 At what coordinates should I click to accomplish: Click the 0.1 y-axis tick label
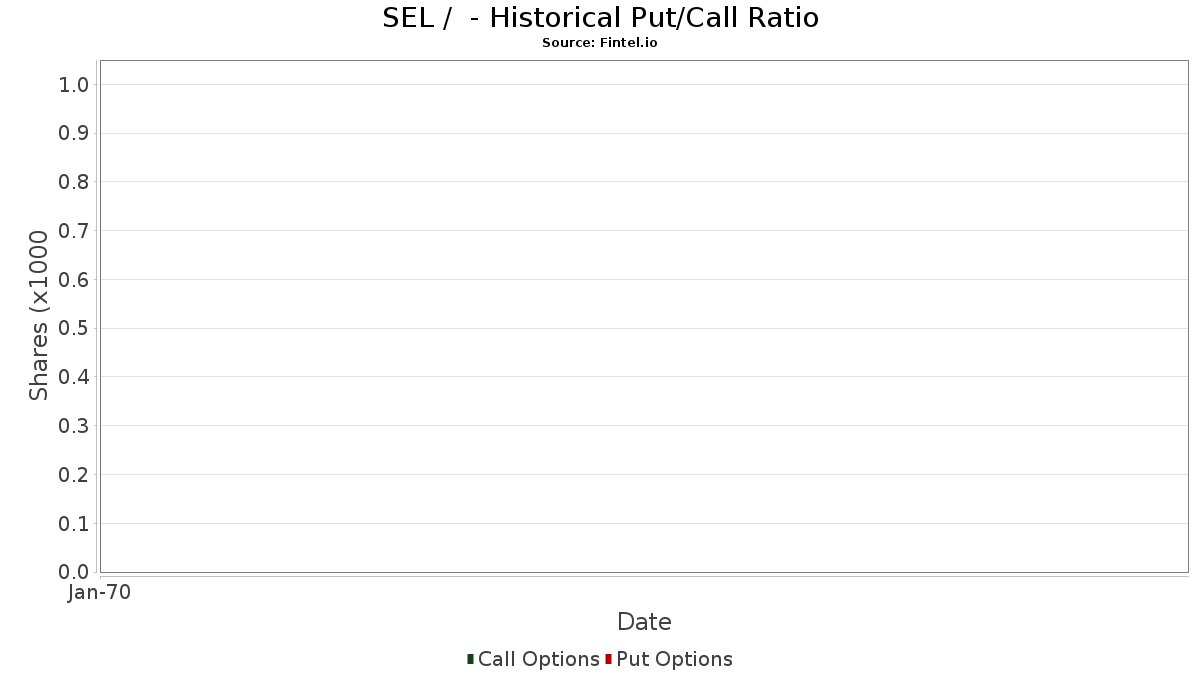74,524
